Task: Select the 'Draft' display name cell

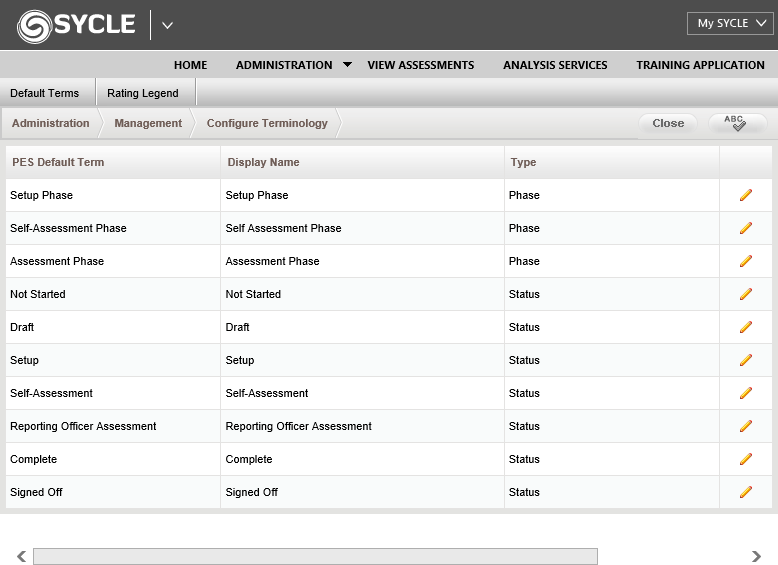Action: (x=362, y=327)
